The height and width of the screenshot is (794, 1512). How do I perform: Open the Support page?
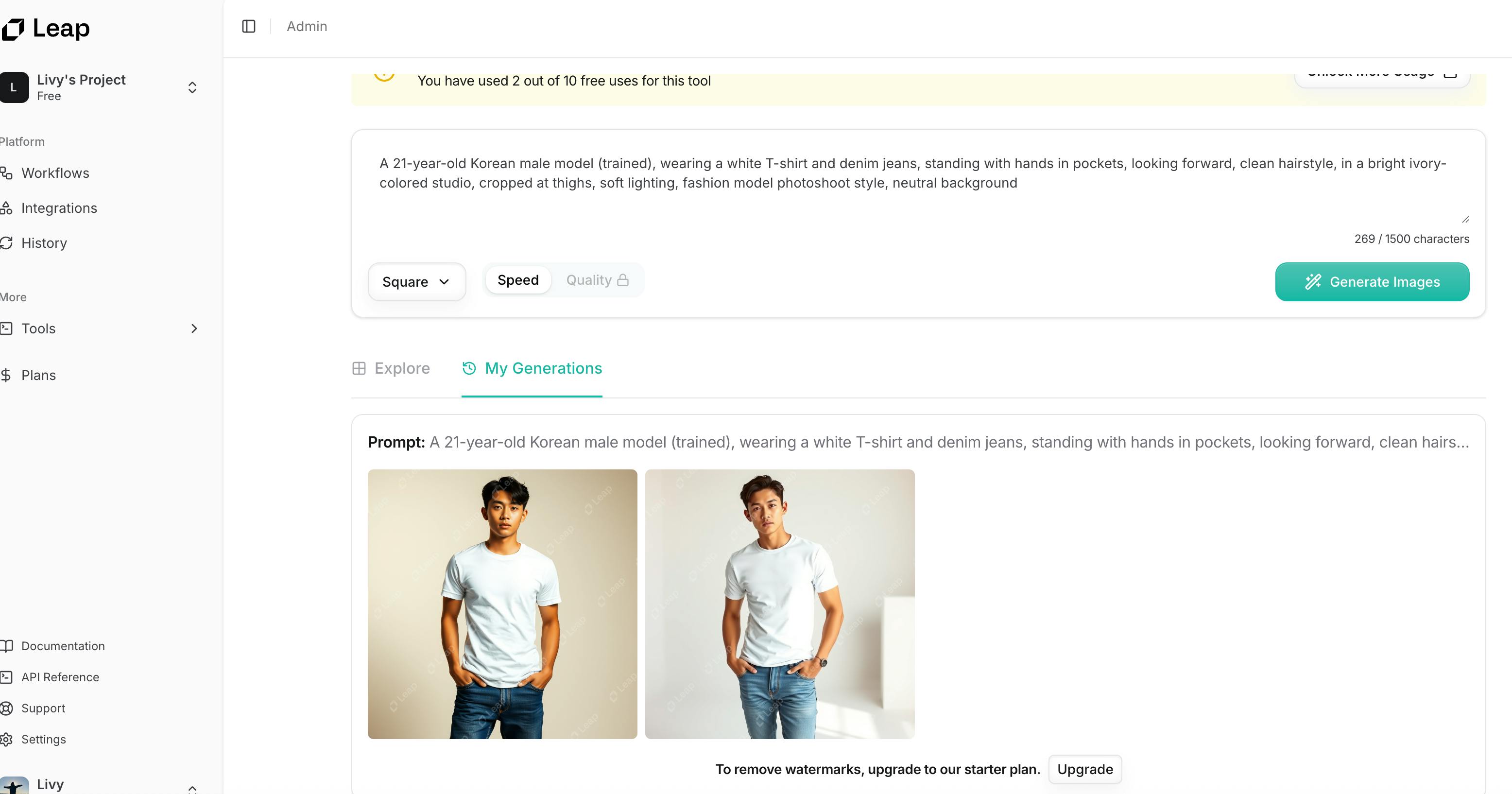43,708
